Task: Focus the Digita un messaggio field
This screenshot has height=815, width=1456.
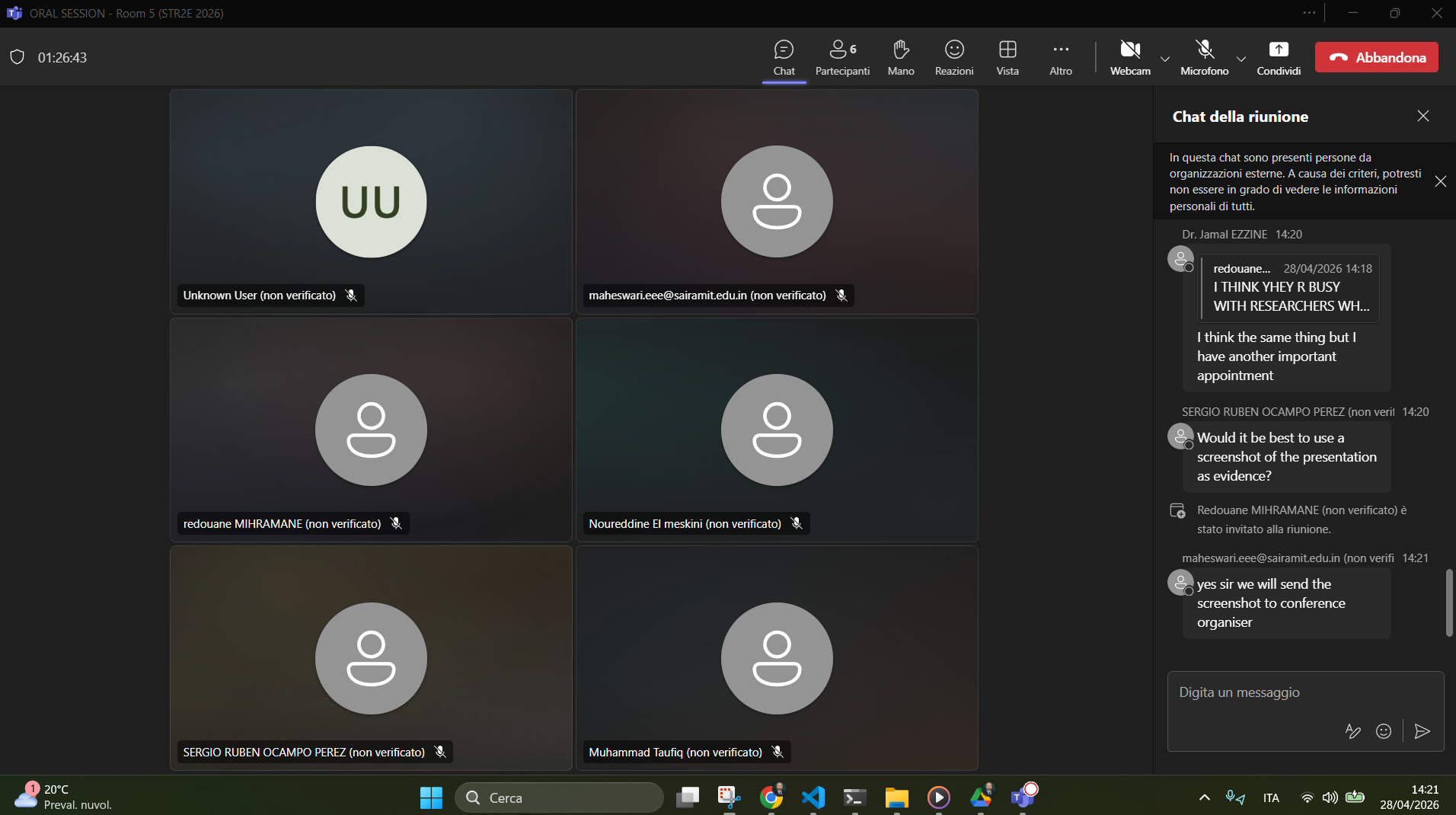Action: point(1304,692)
